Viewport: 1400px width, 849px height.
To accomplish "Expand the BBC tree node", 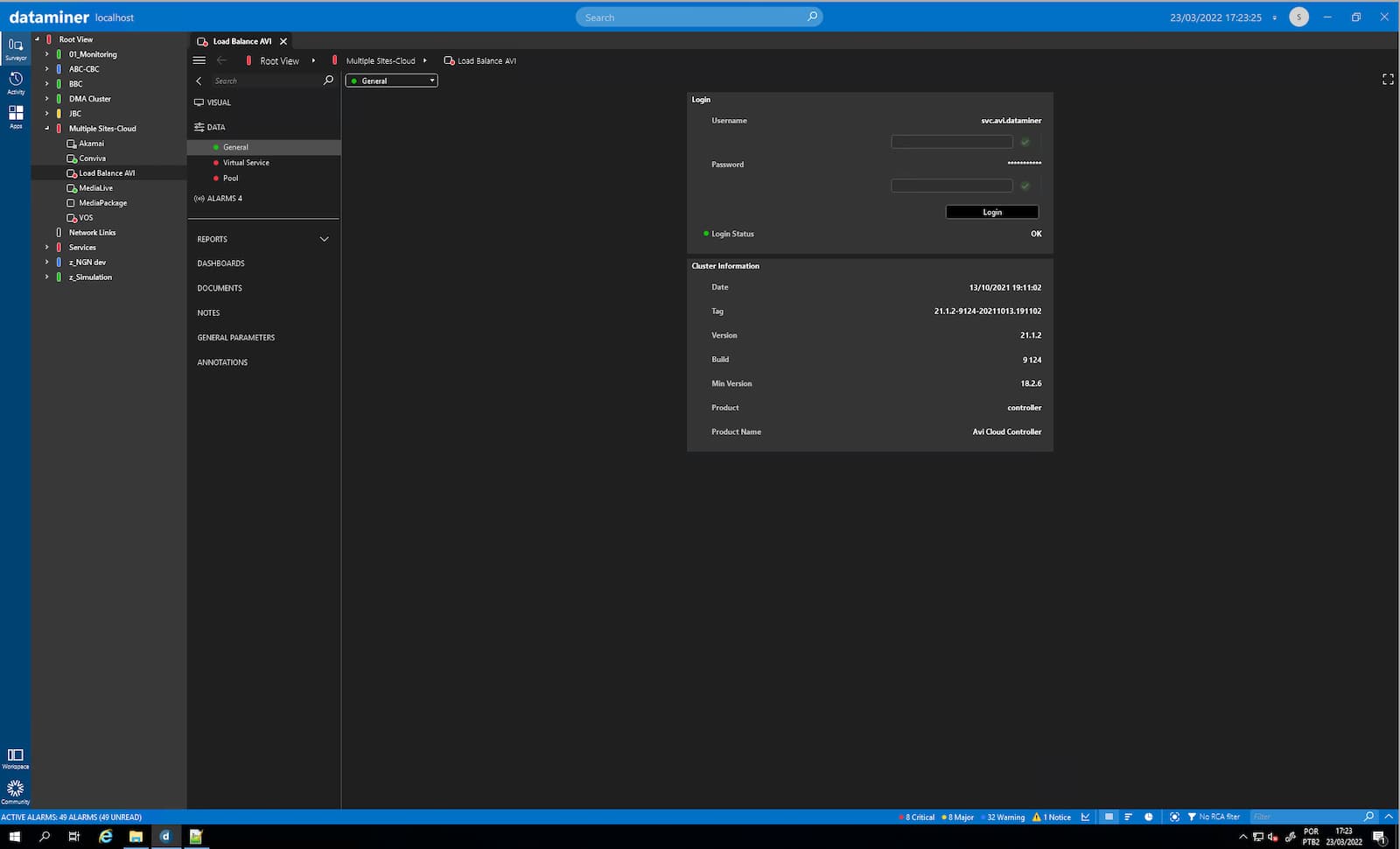I will (47, 84).
